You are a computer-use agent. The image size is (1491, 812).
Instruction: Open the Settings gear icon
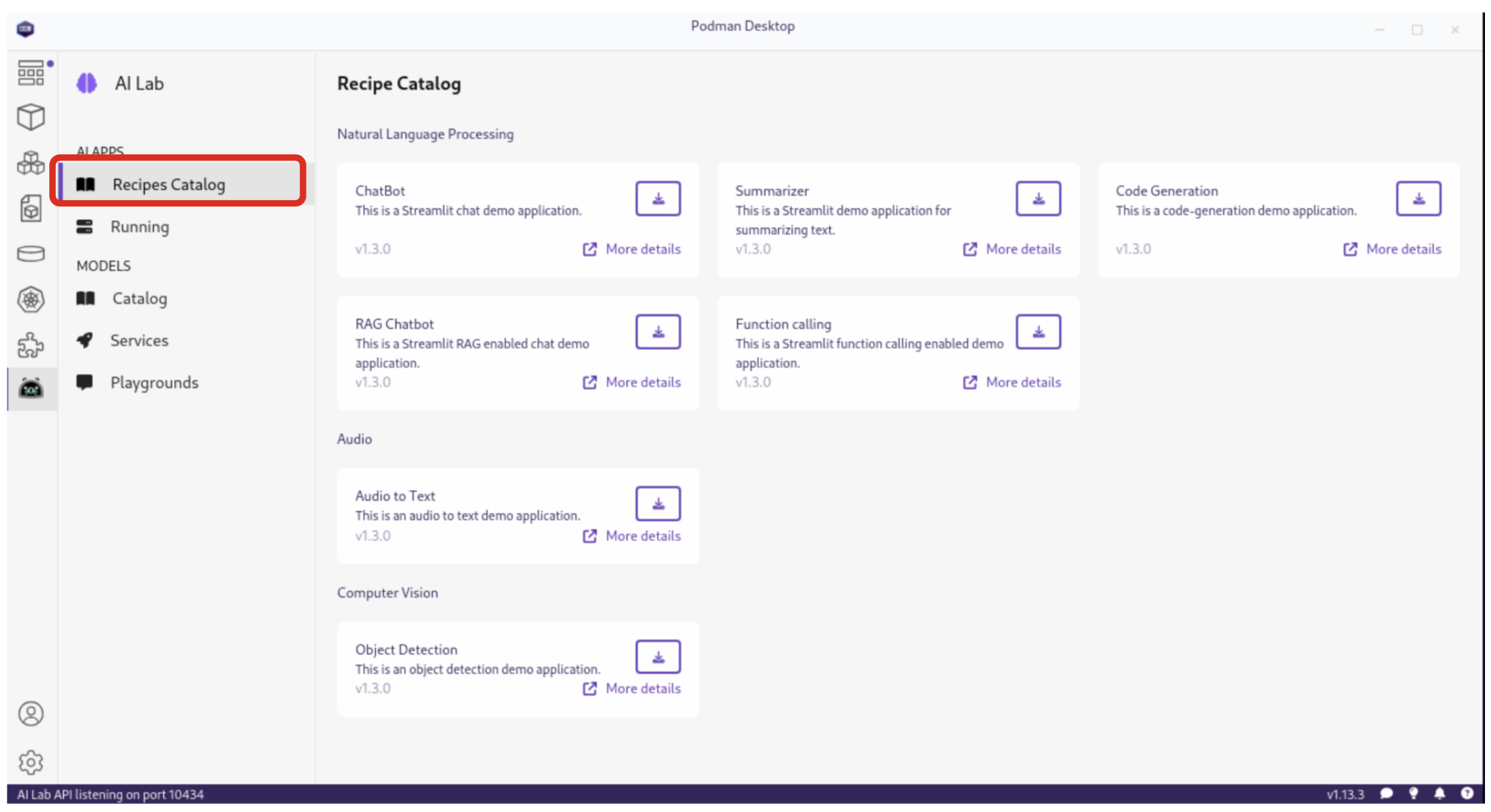click(31, 762)
